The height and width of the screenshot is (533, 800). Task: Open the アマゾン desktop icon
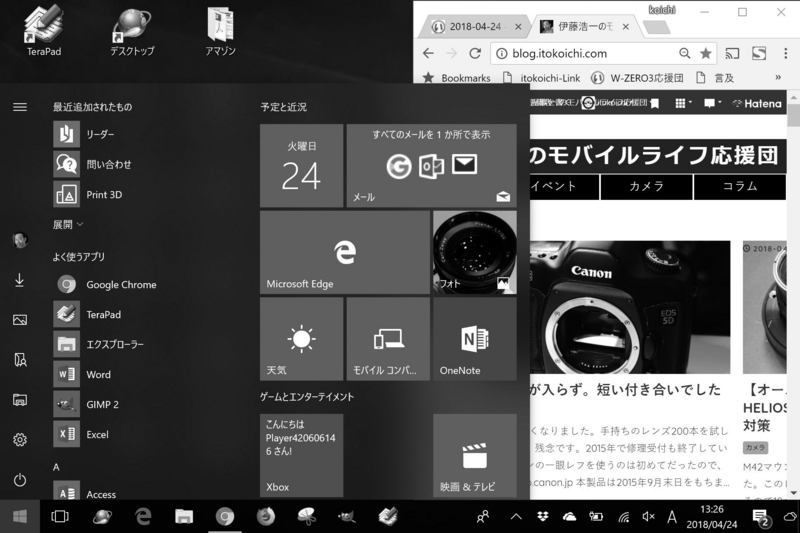click(220, 31)
